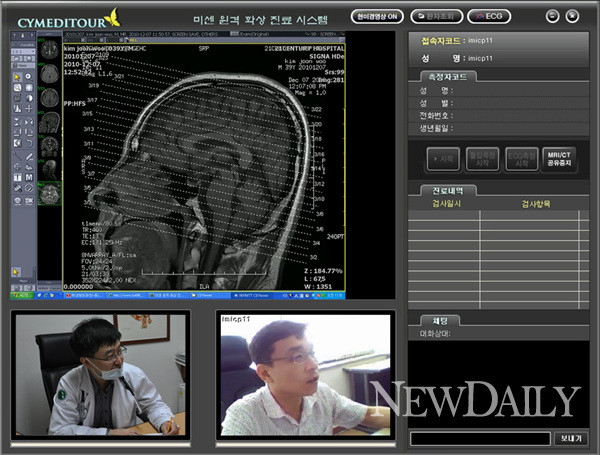Open first axial brain thumbnail
The width and height of the screenshot is (600, 455).
(49, 49)
